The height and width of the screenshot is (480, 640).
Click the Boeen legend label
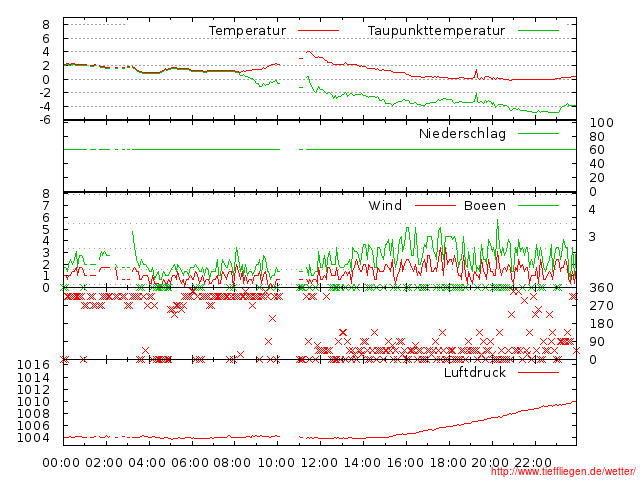485,205
